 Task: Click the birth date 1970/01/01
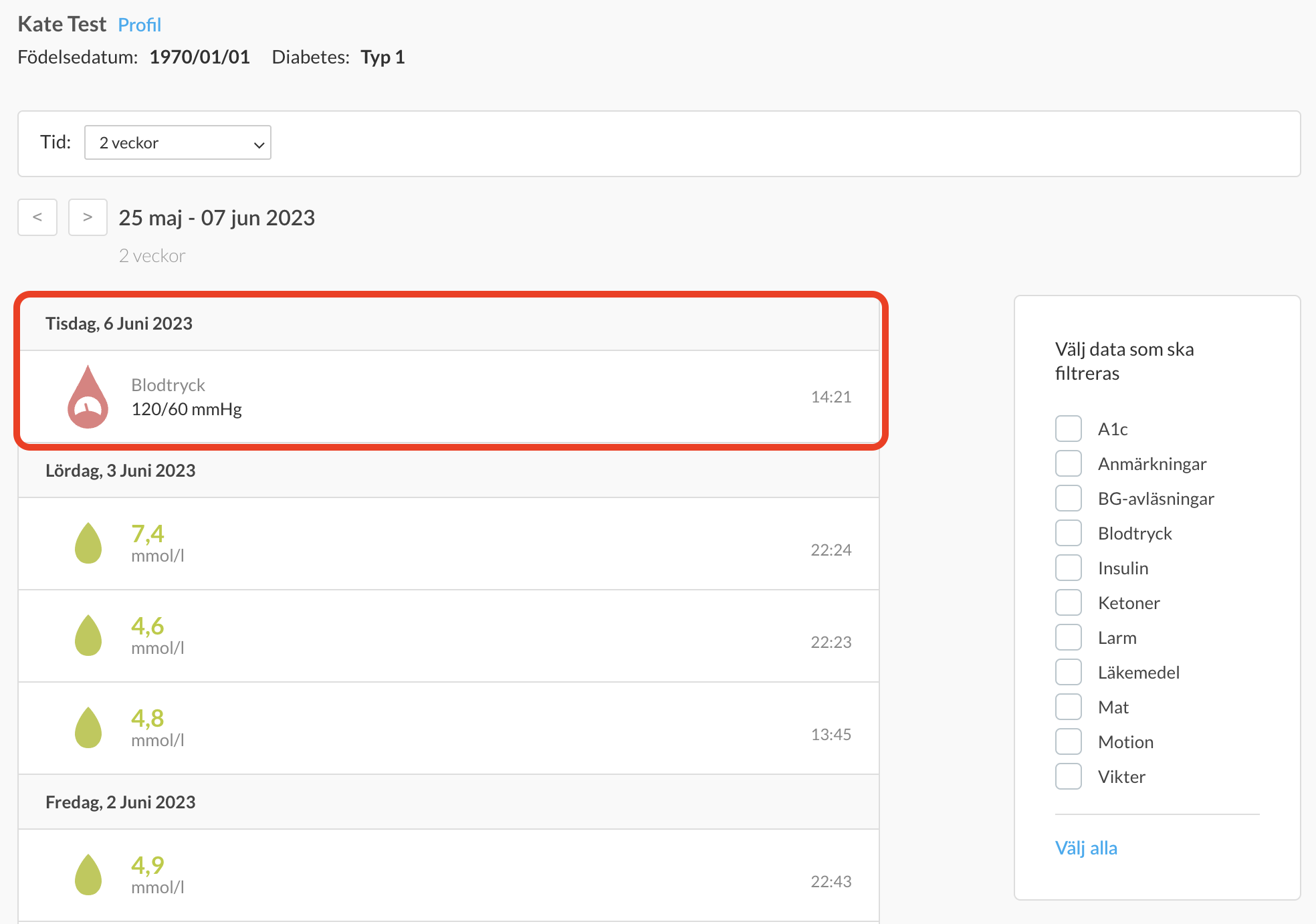point(200,57)
